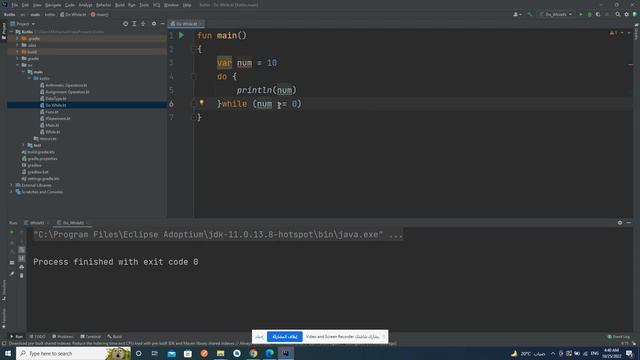This screenshot has height=360, width=640.
Task: Click the Collapse All icon in Project panel
Action: (143, 24)
